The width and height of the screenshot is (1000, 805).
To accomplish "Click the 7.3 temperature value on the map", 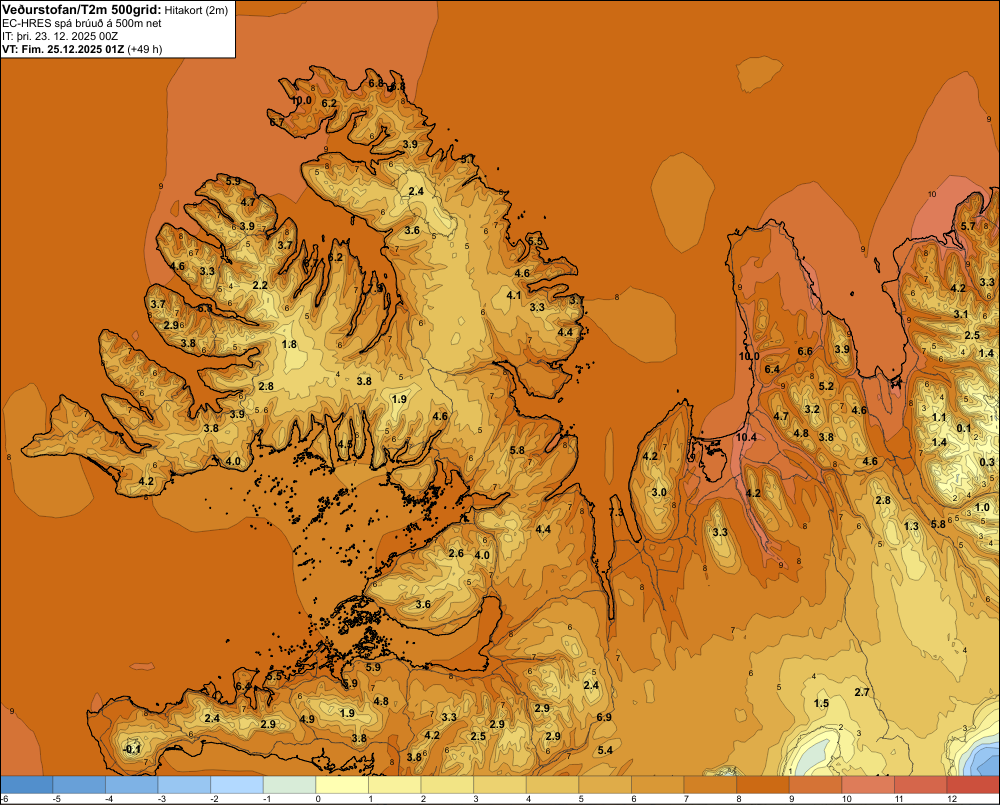I will (x=617, y=513).
